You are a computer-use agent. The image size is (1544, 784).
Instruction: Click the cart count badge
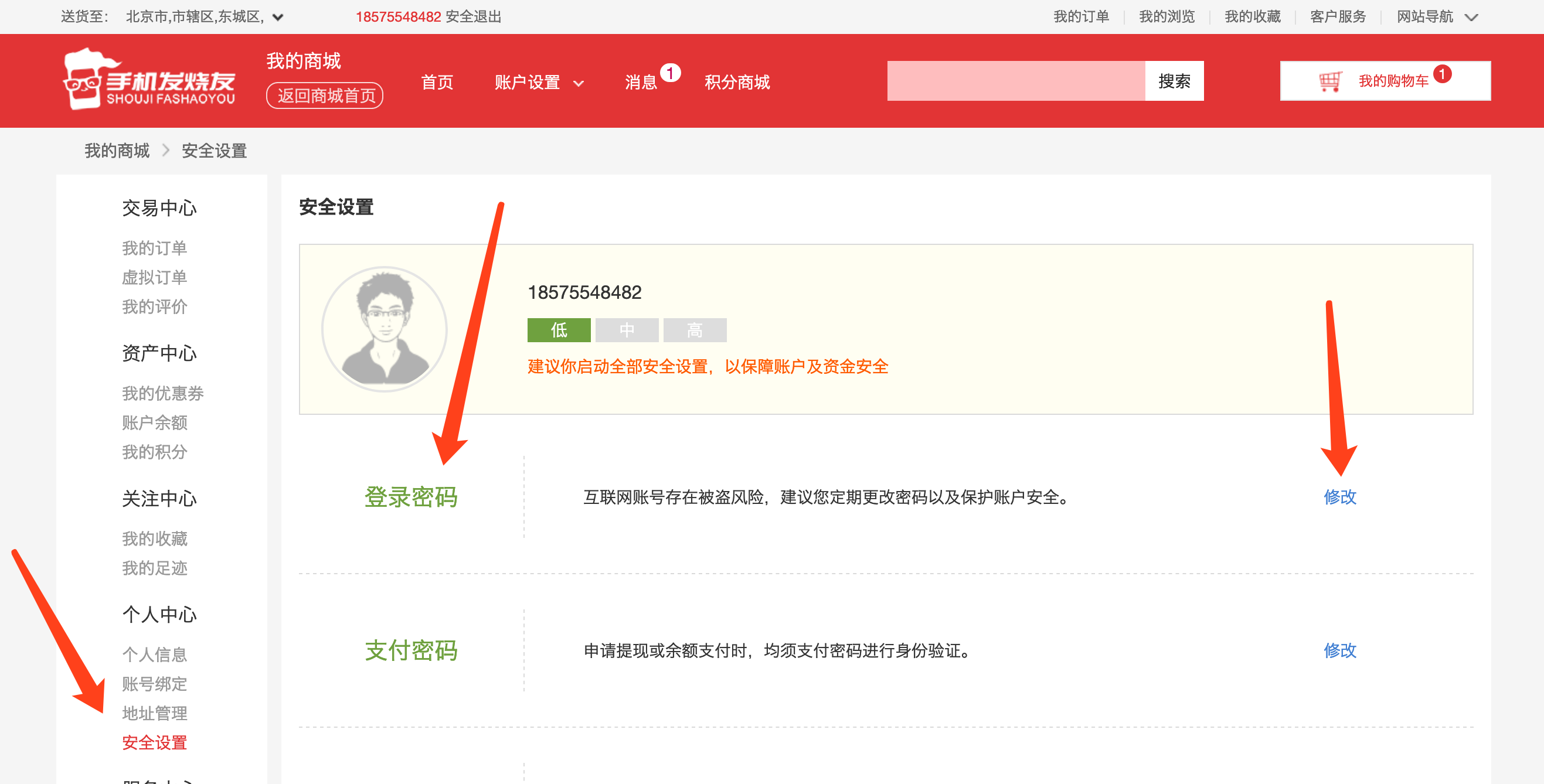pyautogui.click(x=1442, y=74)
